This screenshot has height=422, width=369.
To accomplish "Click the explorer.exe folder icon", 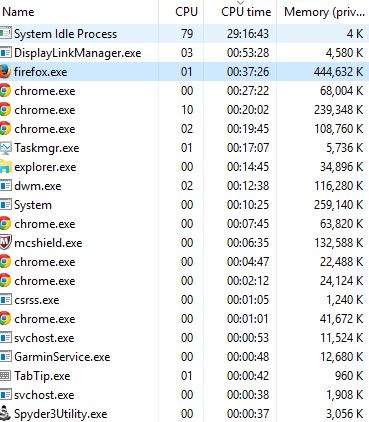I will click(5, 167).
